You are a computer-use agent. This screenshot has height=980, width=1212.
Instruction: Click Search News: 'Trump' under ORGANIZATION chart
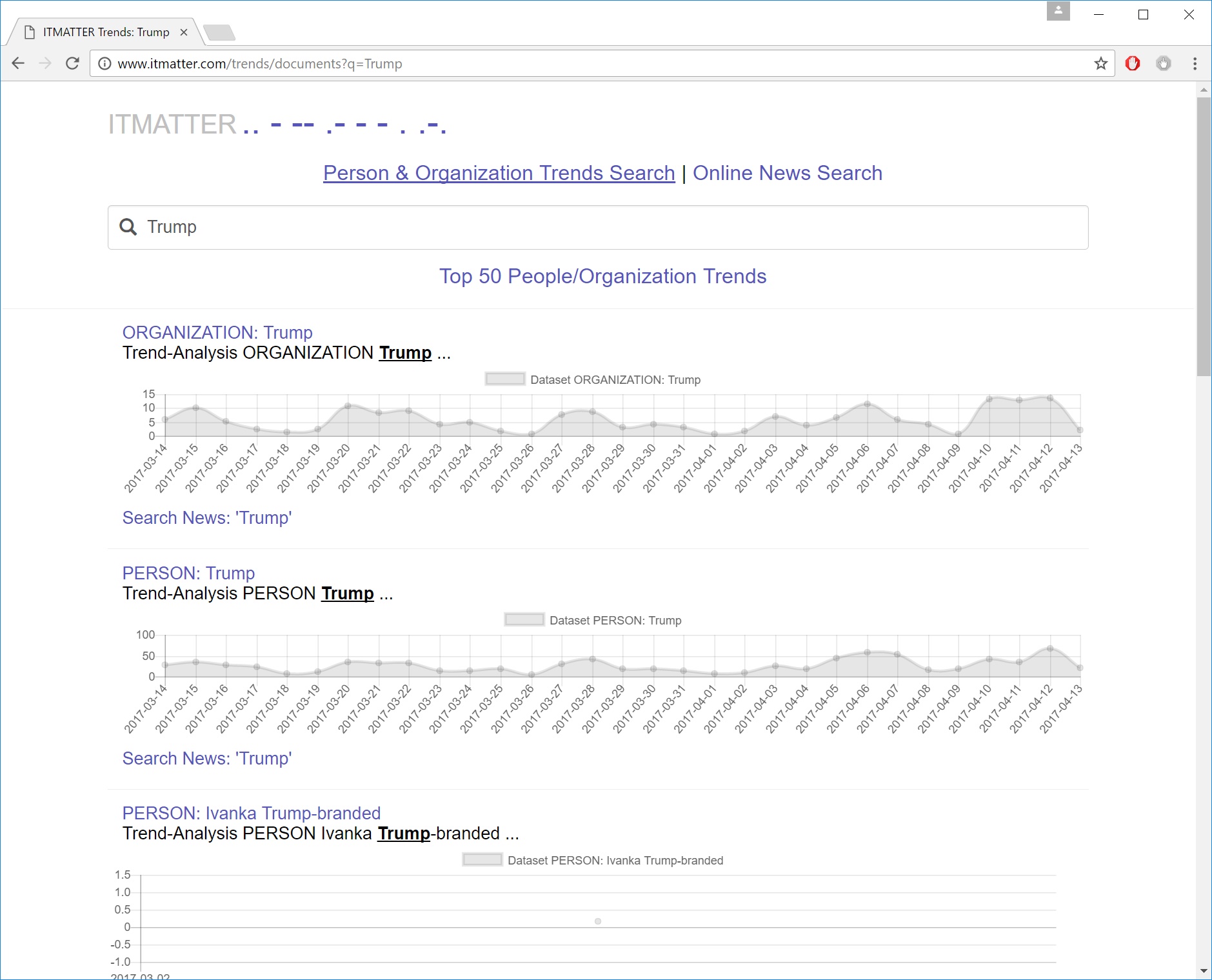207,517
